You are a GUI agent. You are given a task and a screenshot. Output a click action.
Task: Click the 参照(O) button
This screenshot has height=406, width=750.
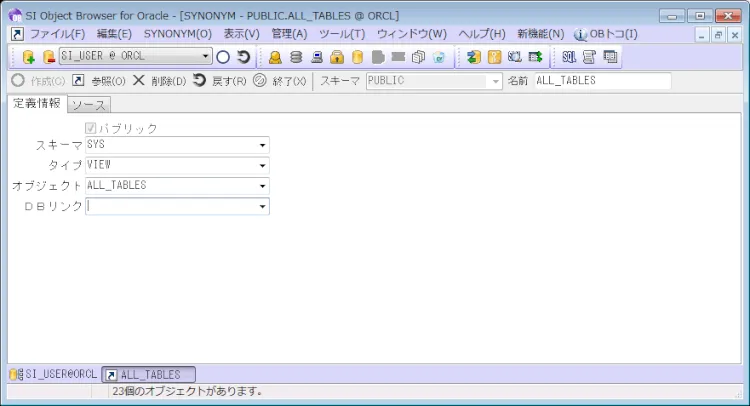[99, 81]
